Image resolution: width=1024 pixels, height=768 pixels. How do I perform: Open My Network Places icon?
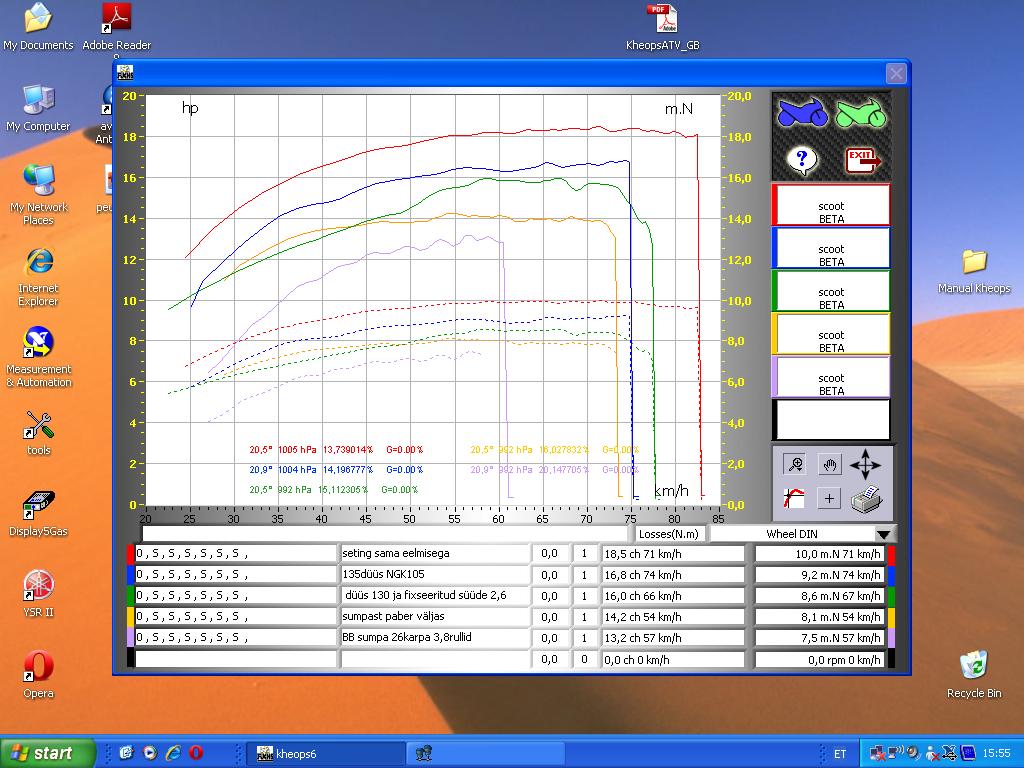pyautogui.click(x=38, y=195)
